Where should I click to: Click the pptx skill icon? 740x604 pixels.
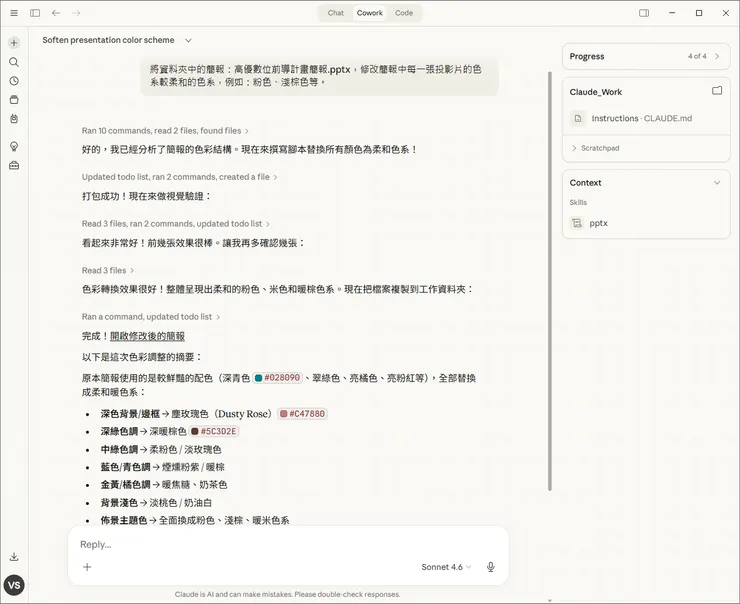[x=577, y=223]
